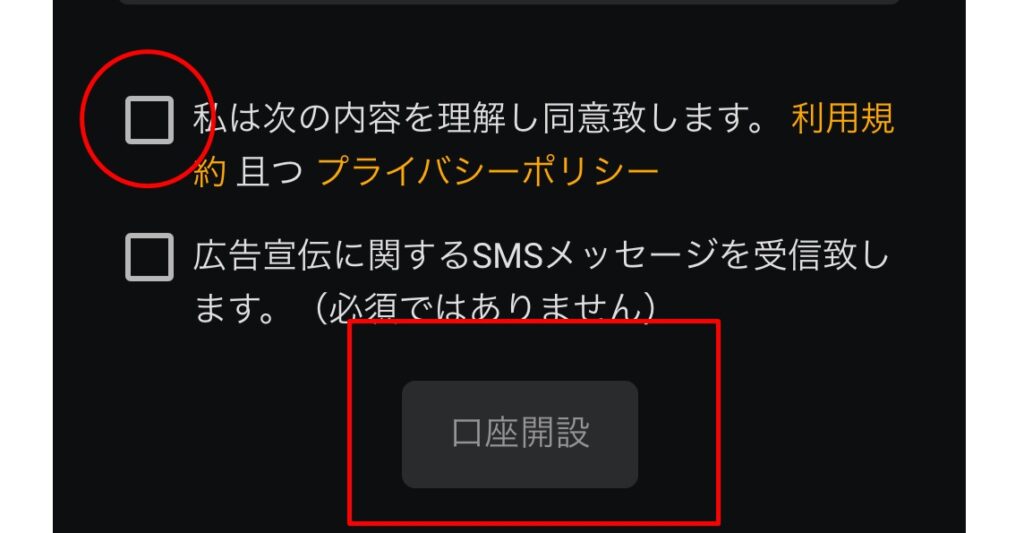Click the 口座開設 button

click(520, 434)
